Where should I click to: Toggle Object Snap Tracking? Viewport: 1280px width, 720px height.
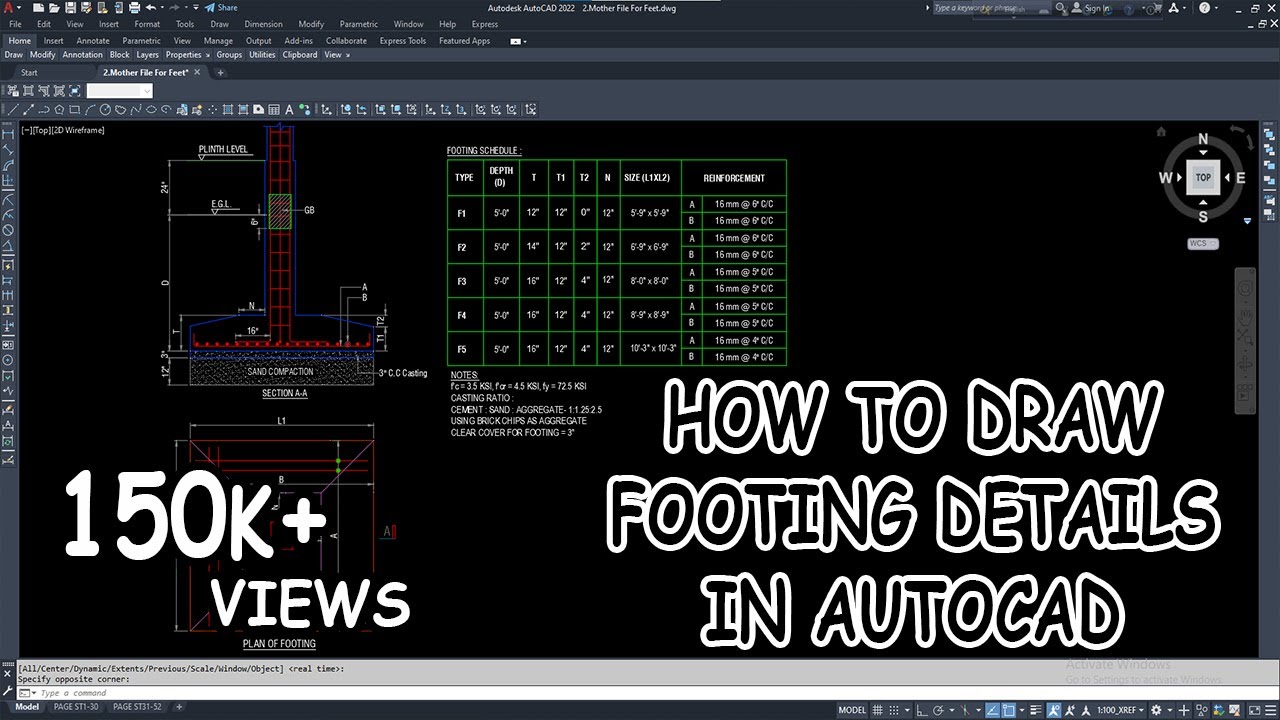click(993, 709)
